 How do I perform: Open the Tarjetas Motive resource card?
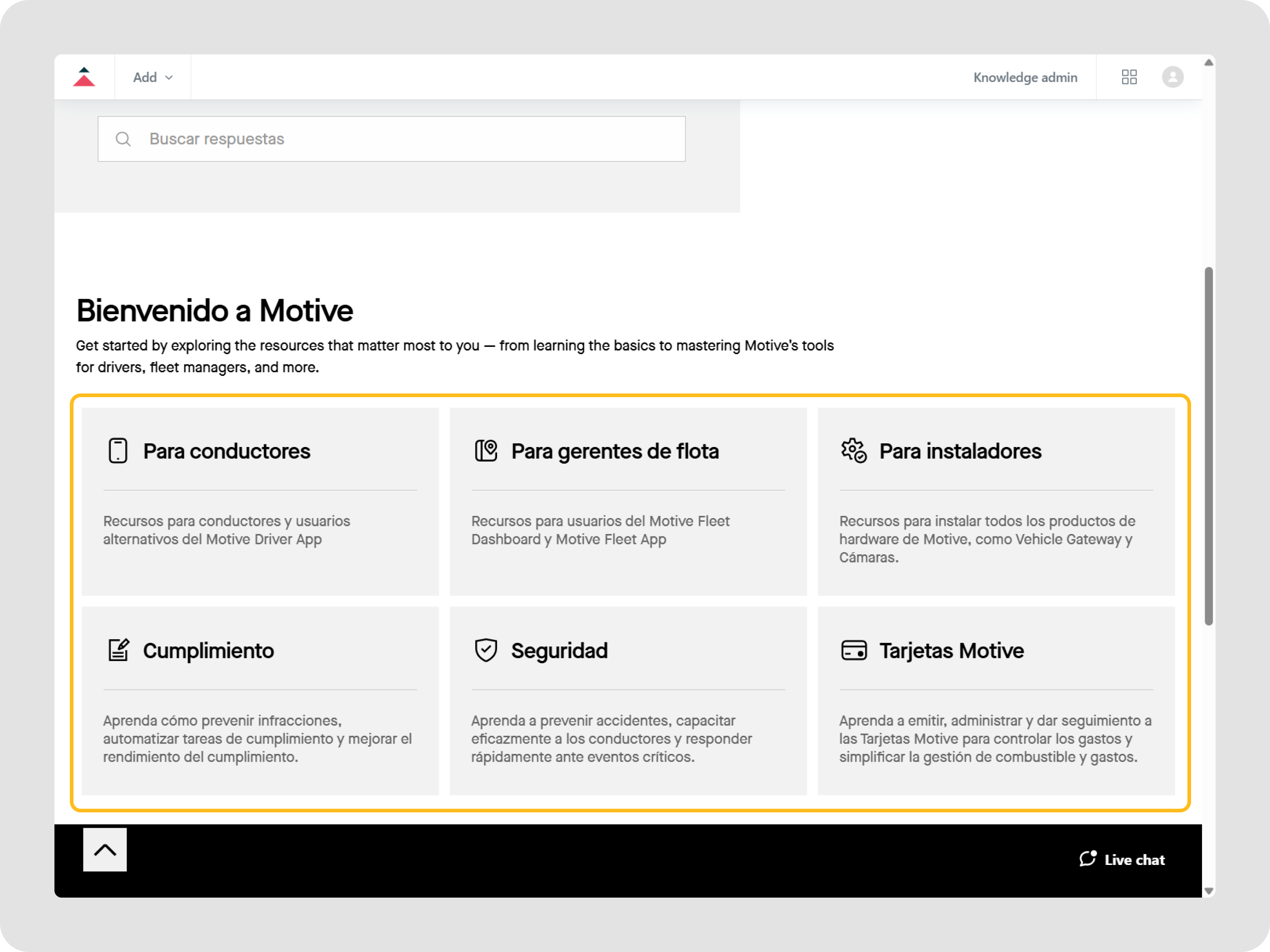coord(996,701)
